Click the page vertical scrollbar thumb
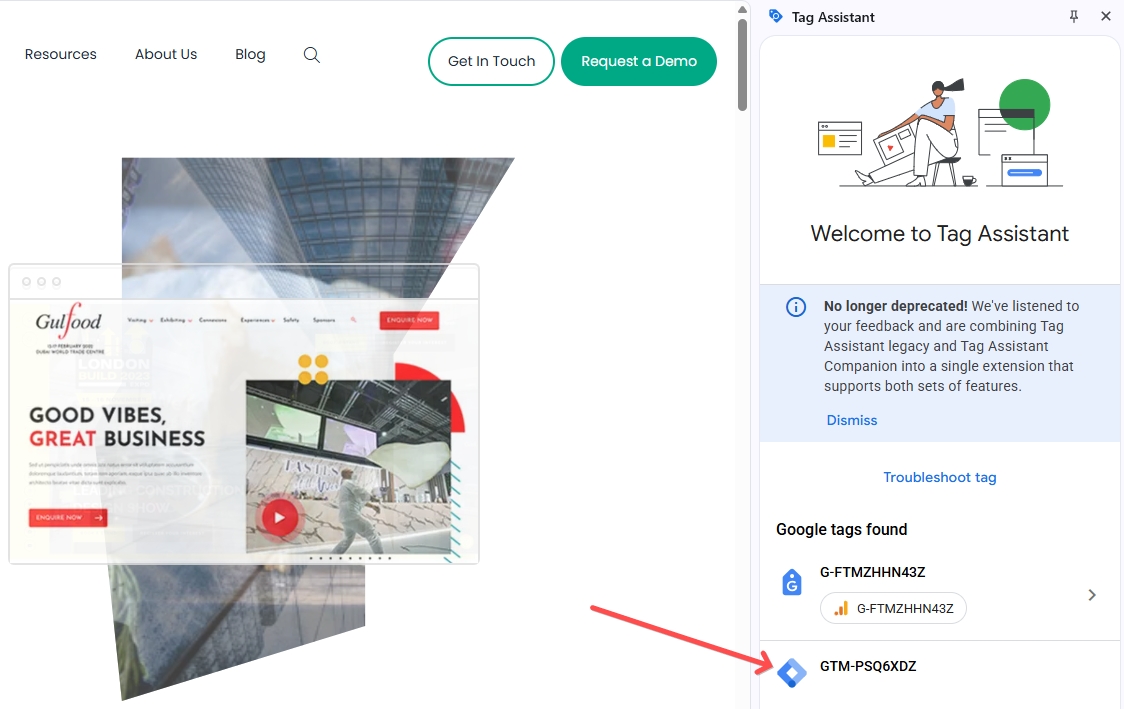The height and width of the screenshot is (709, 1124). point(742,65)
